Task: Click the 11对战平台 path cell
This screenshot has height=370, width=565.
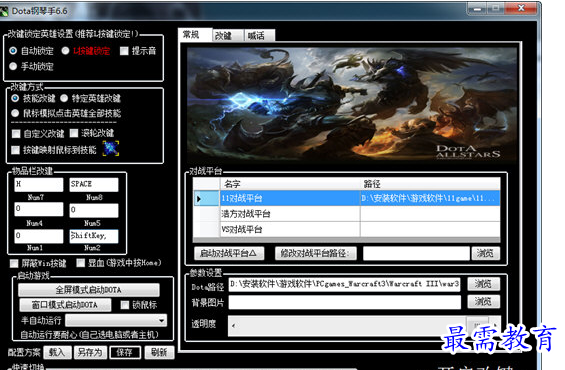Action: click(x=430, y=199)
